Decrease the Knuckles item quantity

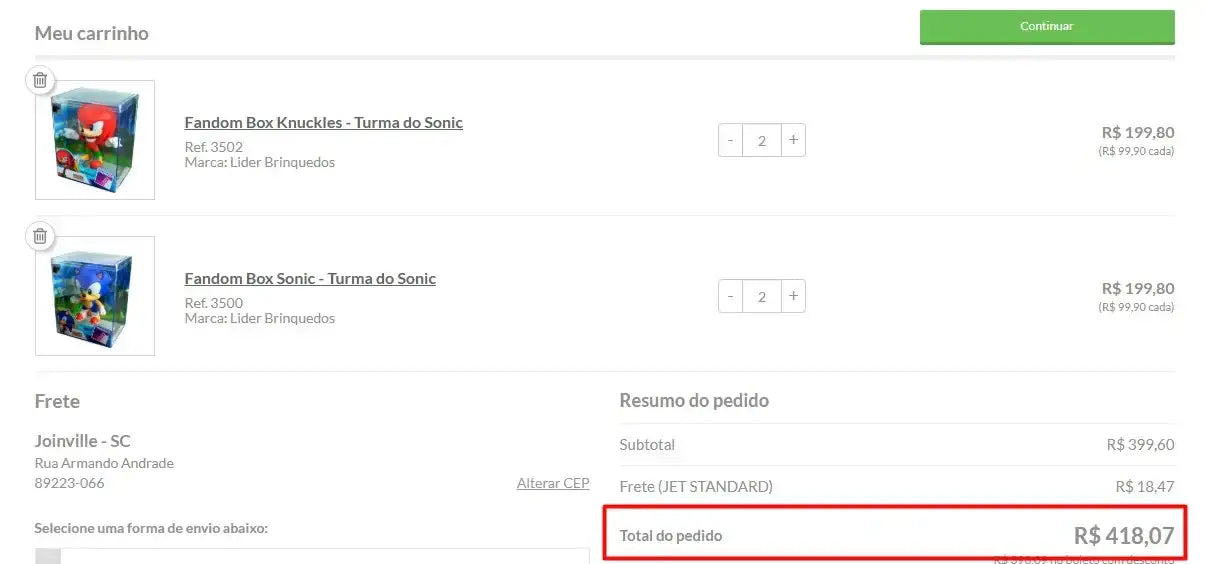730,140
